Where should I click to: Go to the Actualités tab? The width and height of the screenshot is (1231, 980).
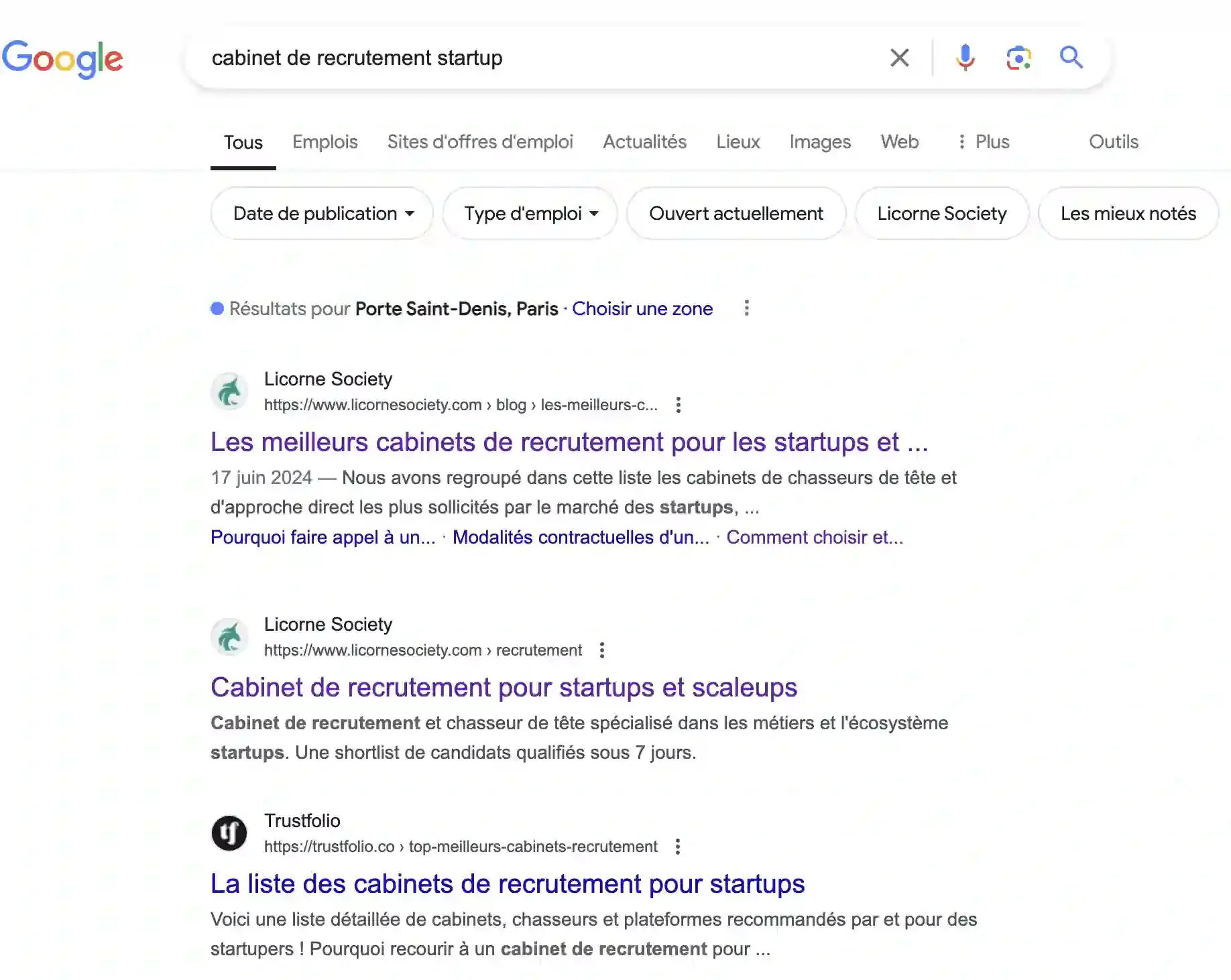[644, 142]
